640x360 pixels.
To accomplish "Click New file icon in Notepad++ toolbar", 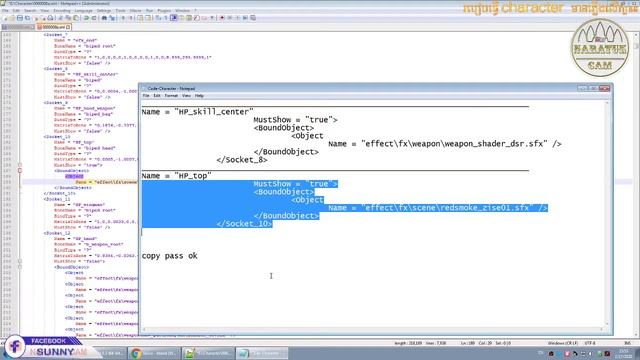I will 5,18.
